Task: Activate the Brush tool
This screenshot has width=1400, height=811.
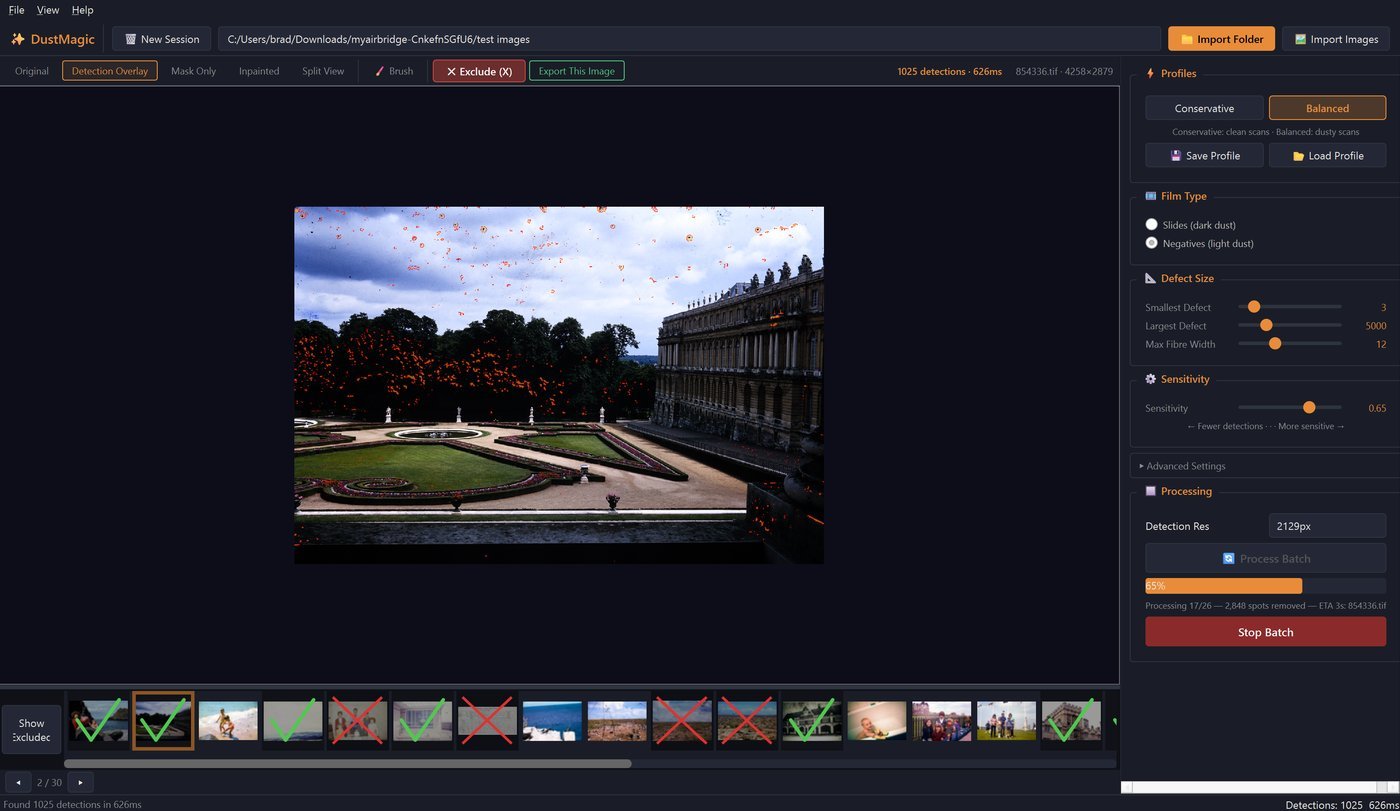Action: click(394, 71)
